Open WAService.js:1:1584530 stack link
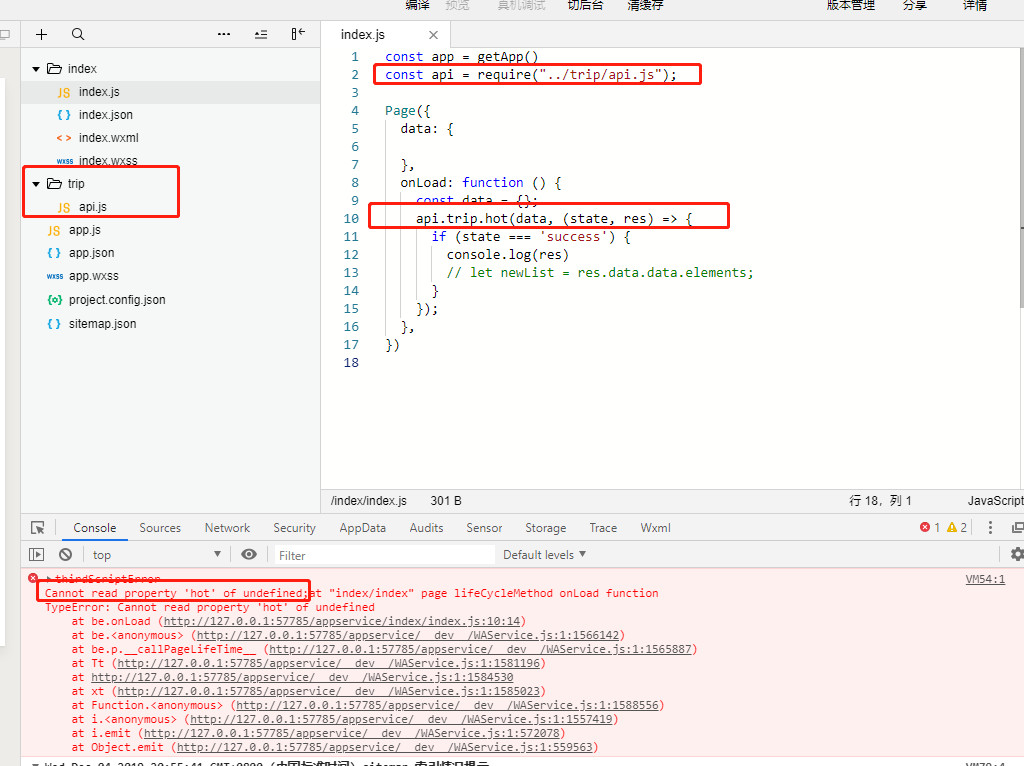 click(302, 677)
